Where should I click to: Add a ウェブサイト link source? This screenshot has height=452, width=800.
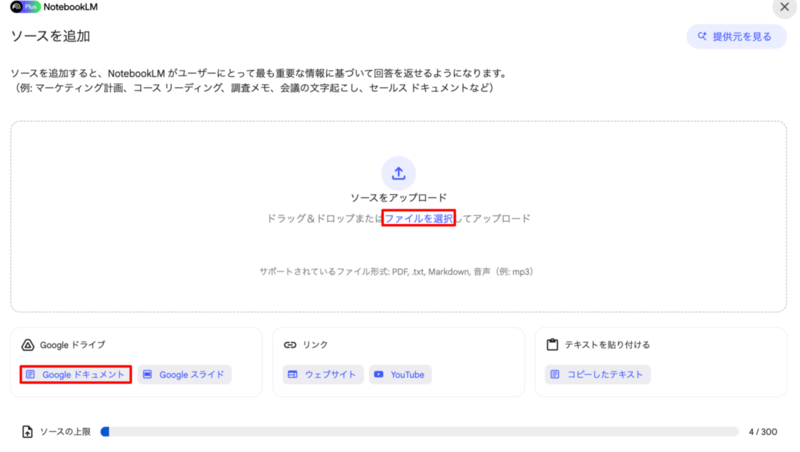(x=323, y=375)
